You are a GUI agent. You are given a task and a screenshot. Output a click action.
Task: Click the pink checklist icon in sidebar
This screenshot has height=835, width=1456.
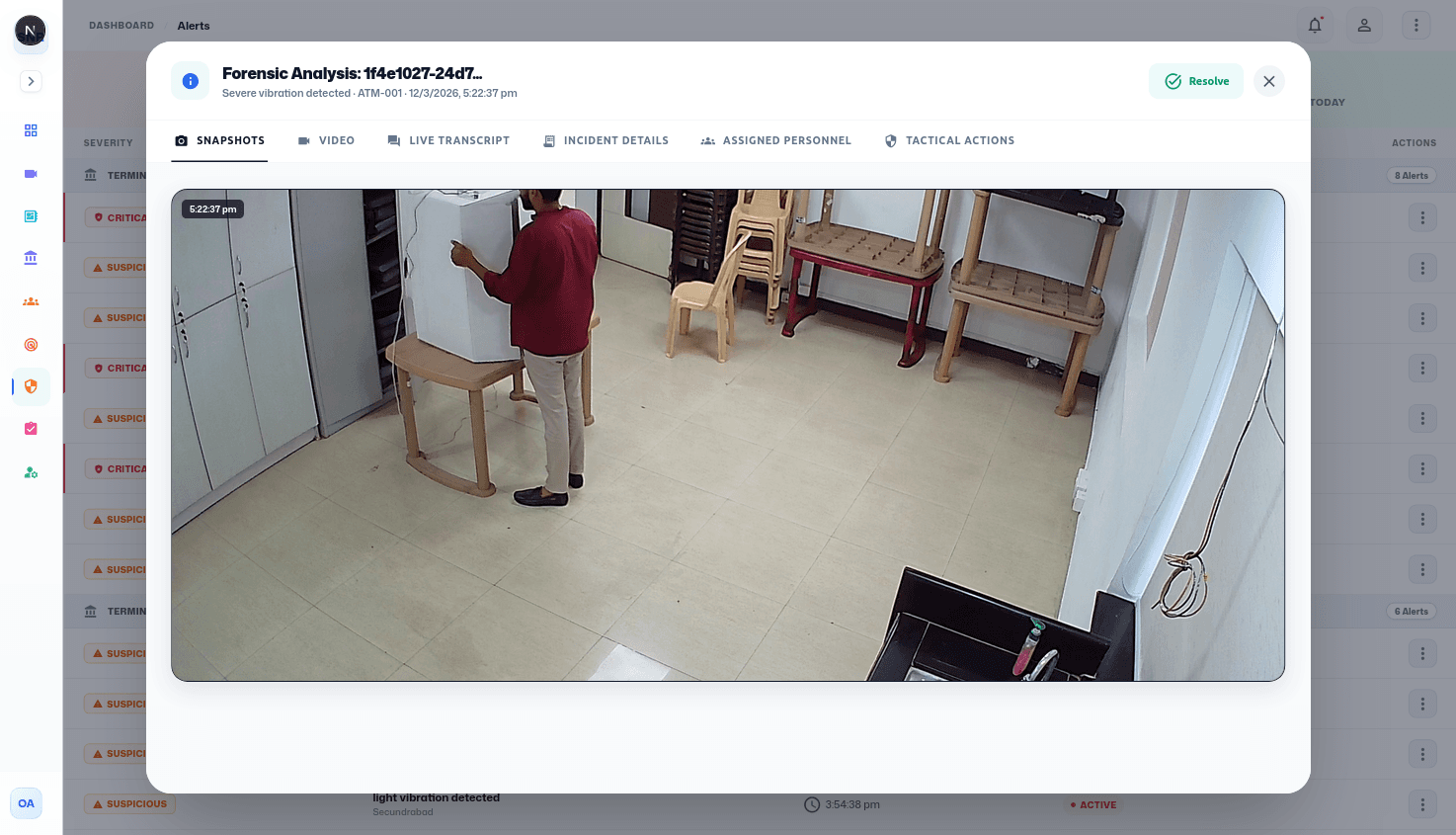point(31,429)
